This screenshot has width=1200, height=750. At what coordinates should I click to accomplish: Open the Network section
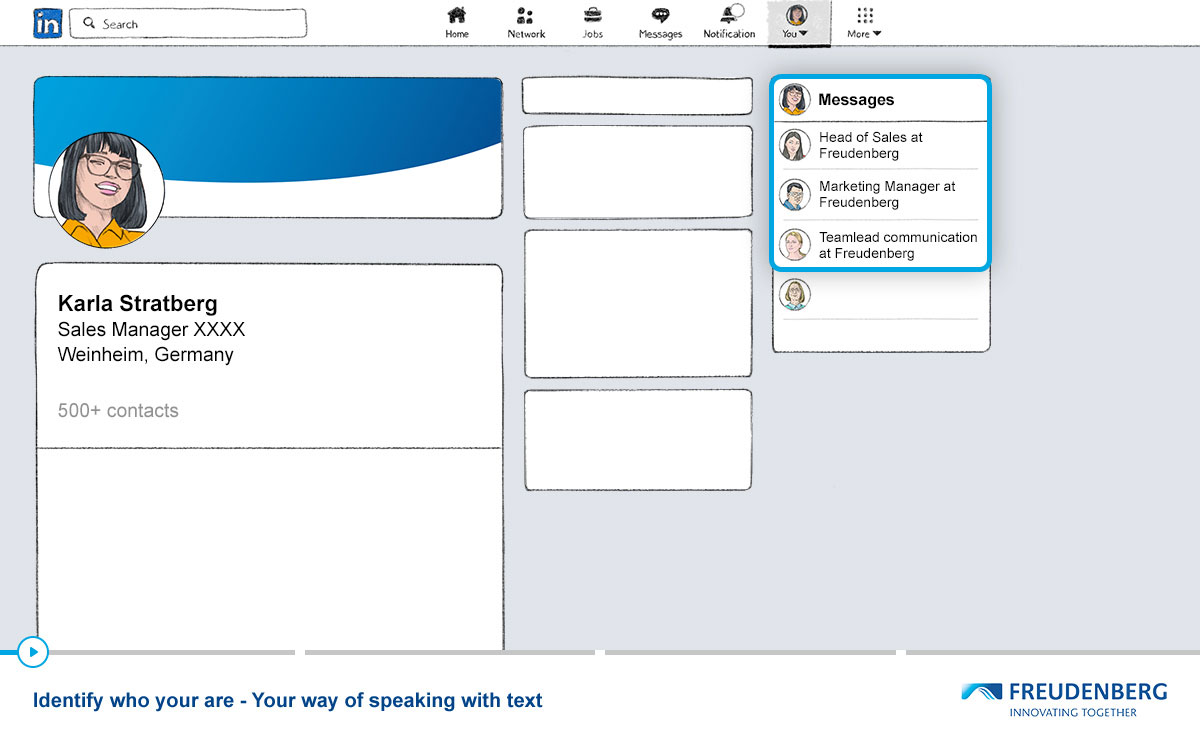tap(526, 22)
